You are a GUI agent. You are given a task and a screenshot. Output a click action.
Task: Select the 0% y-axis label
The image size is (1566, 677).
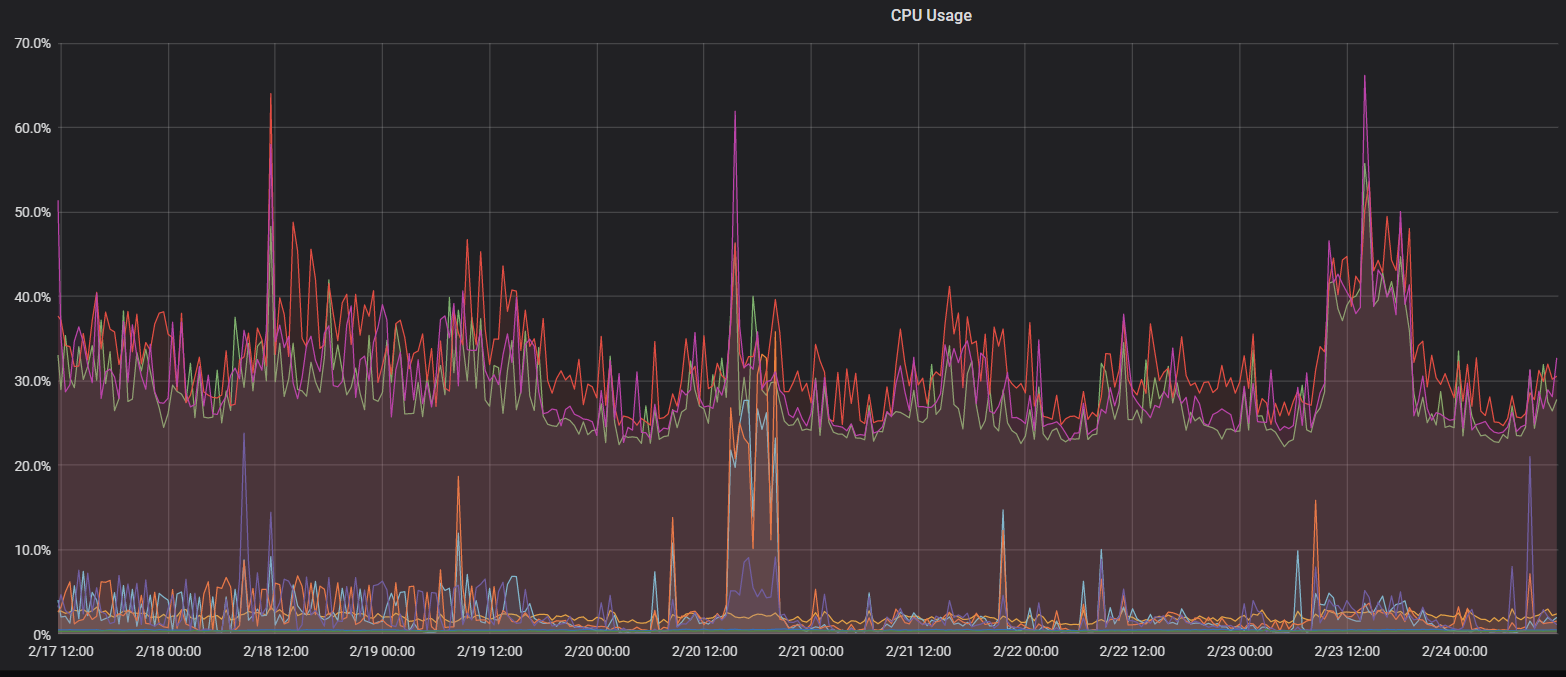41,635
